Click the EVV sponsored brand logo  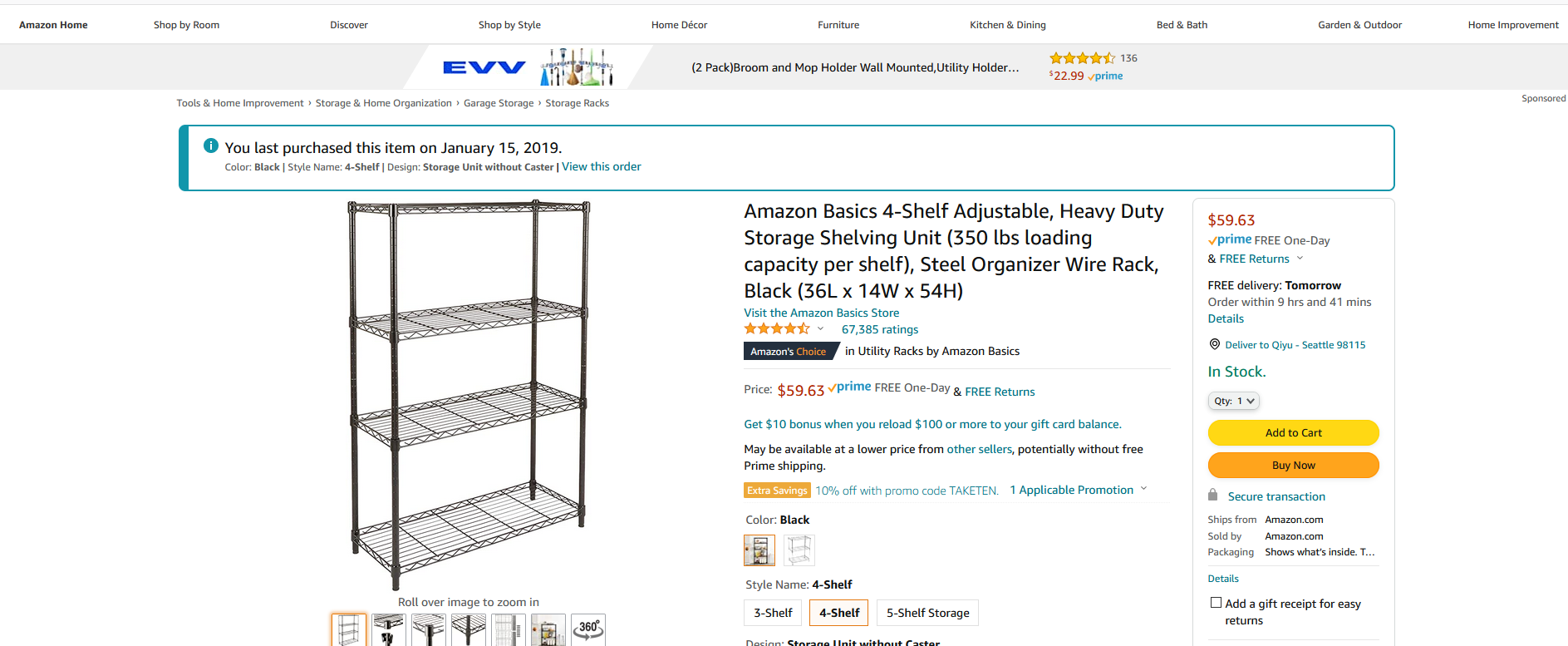point(484,67)
